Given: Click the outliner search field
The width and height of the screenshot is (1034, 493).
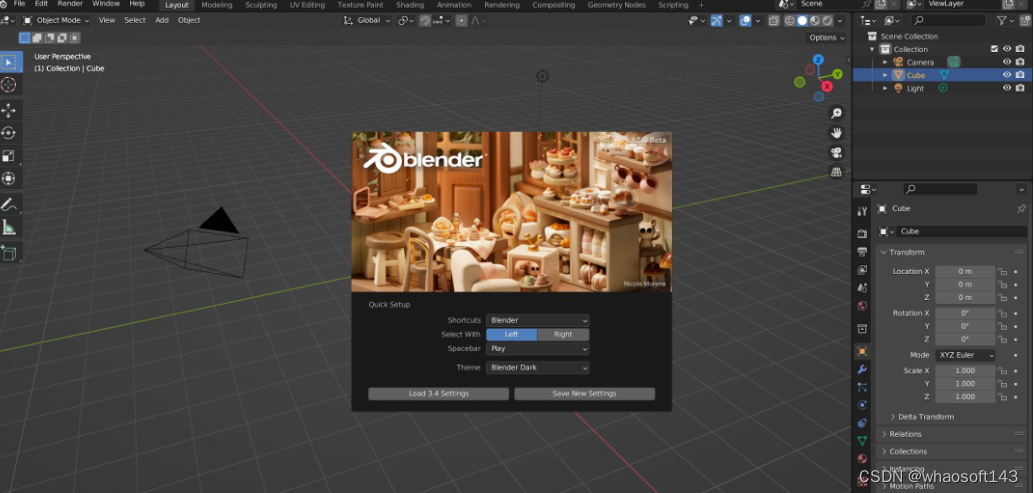Looking at the screenshot, I should coord(949,21).
